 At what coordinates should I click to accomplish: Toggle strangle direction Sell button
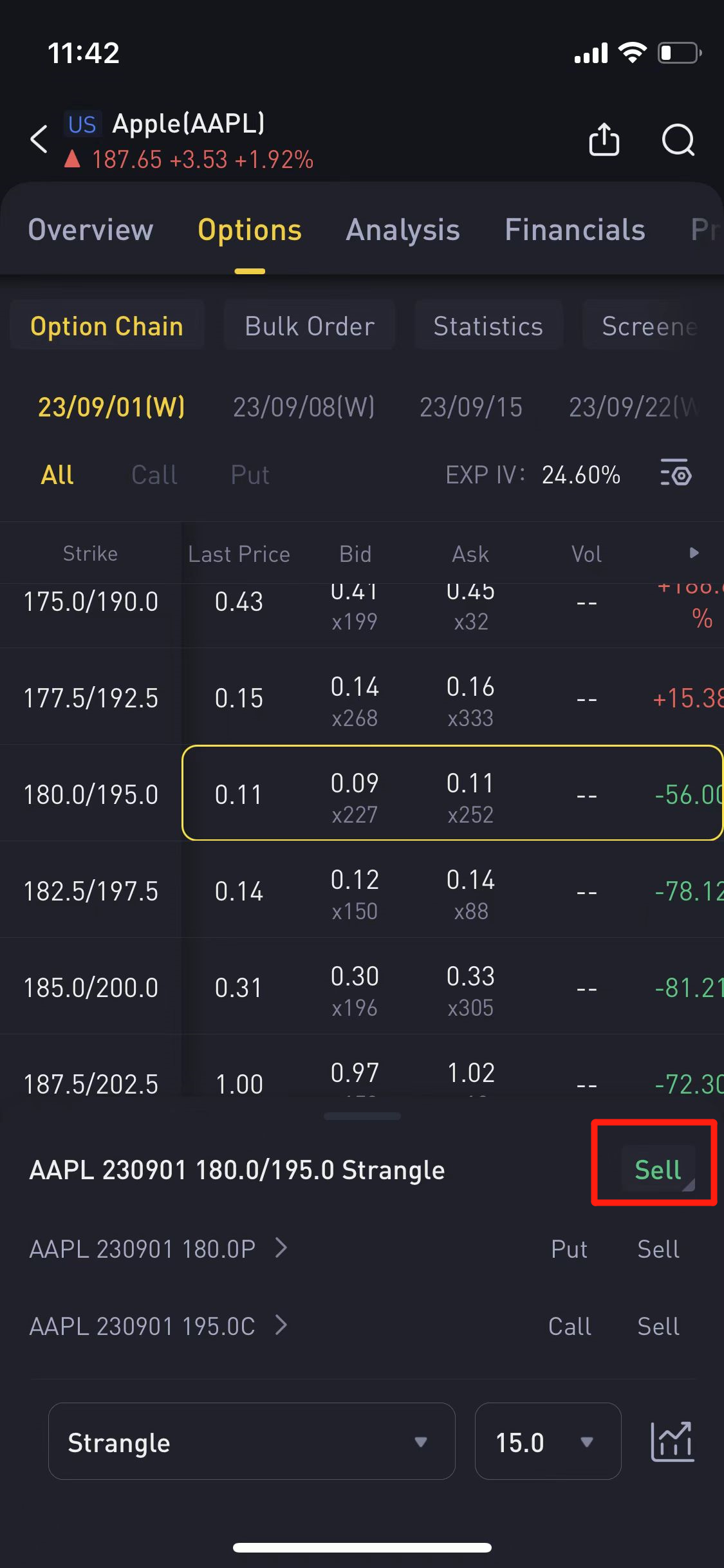pos(657,1170)
